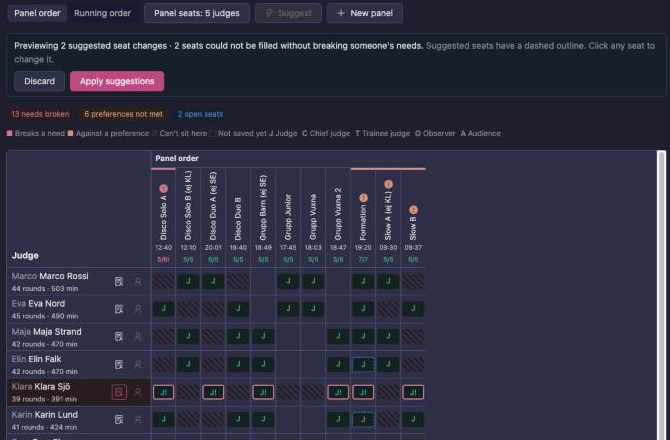Toggle Marco Rossi's seat in Disco Solo B
The image size is (670, 440).
[x=188, y=282]
